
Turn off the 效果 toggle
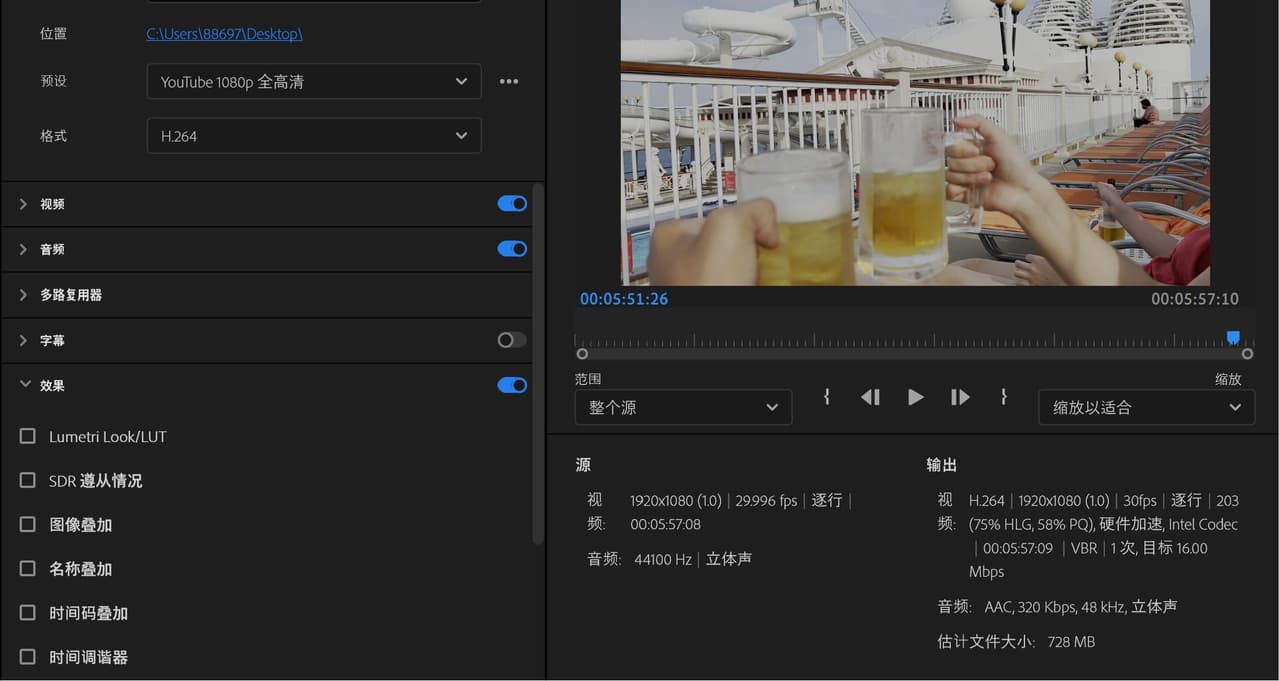(511, 384)
